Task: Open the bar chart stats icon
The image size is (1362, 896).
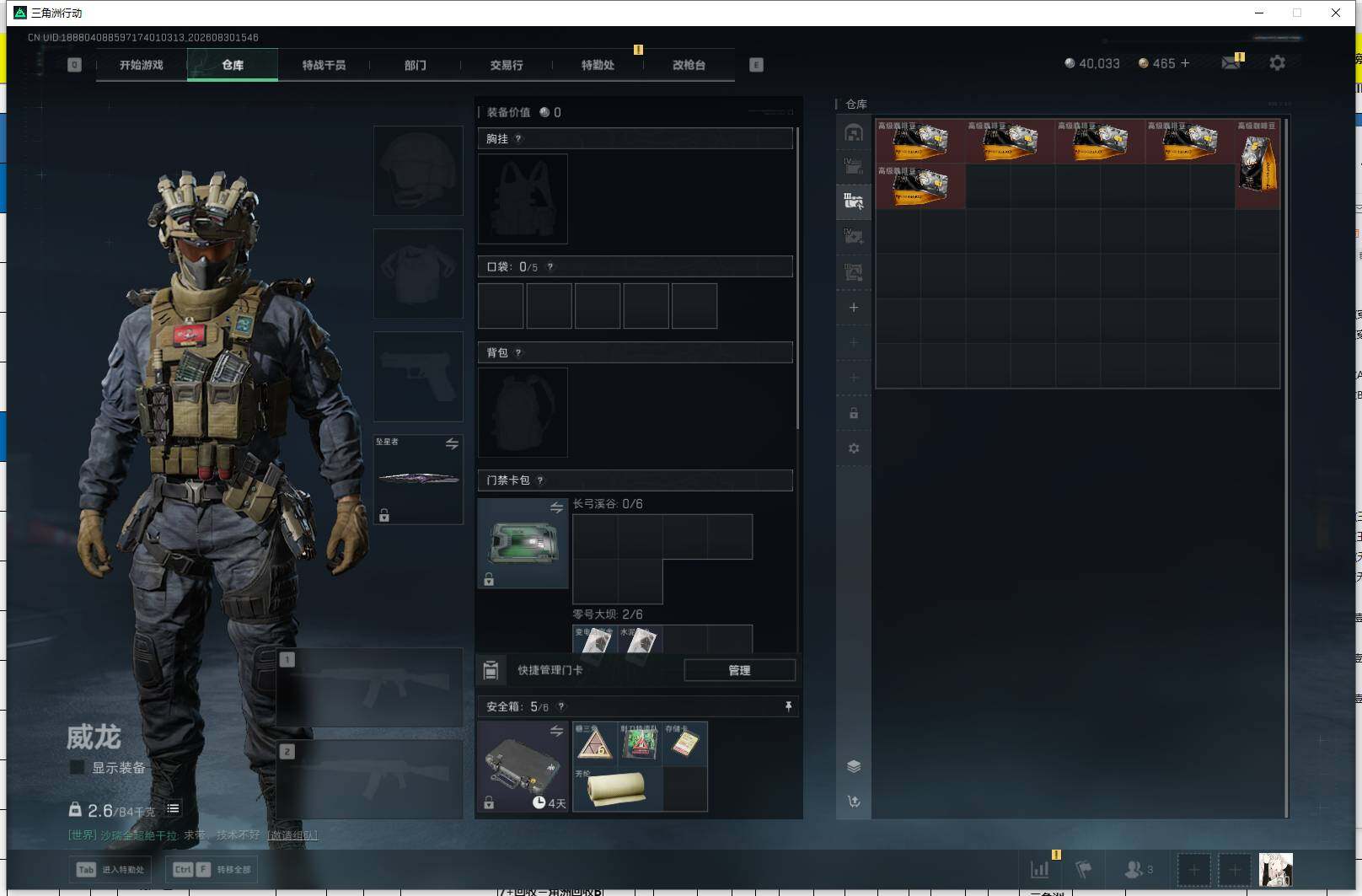Action: click(x=1040, y=869)
